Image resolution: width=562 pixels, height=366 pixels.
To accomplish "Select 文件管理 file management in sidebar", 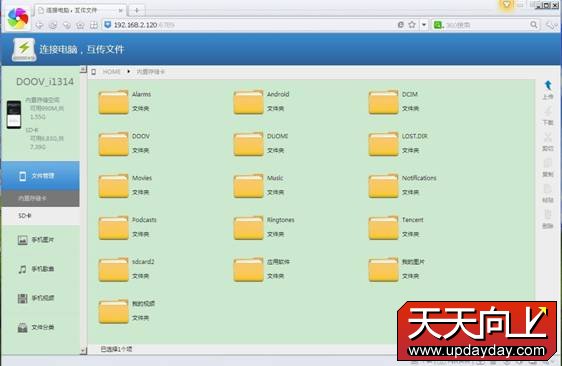I will click(41, 176).
